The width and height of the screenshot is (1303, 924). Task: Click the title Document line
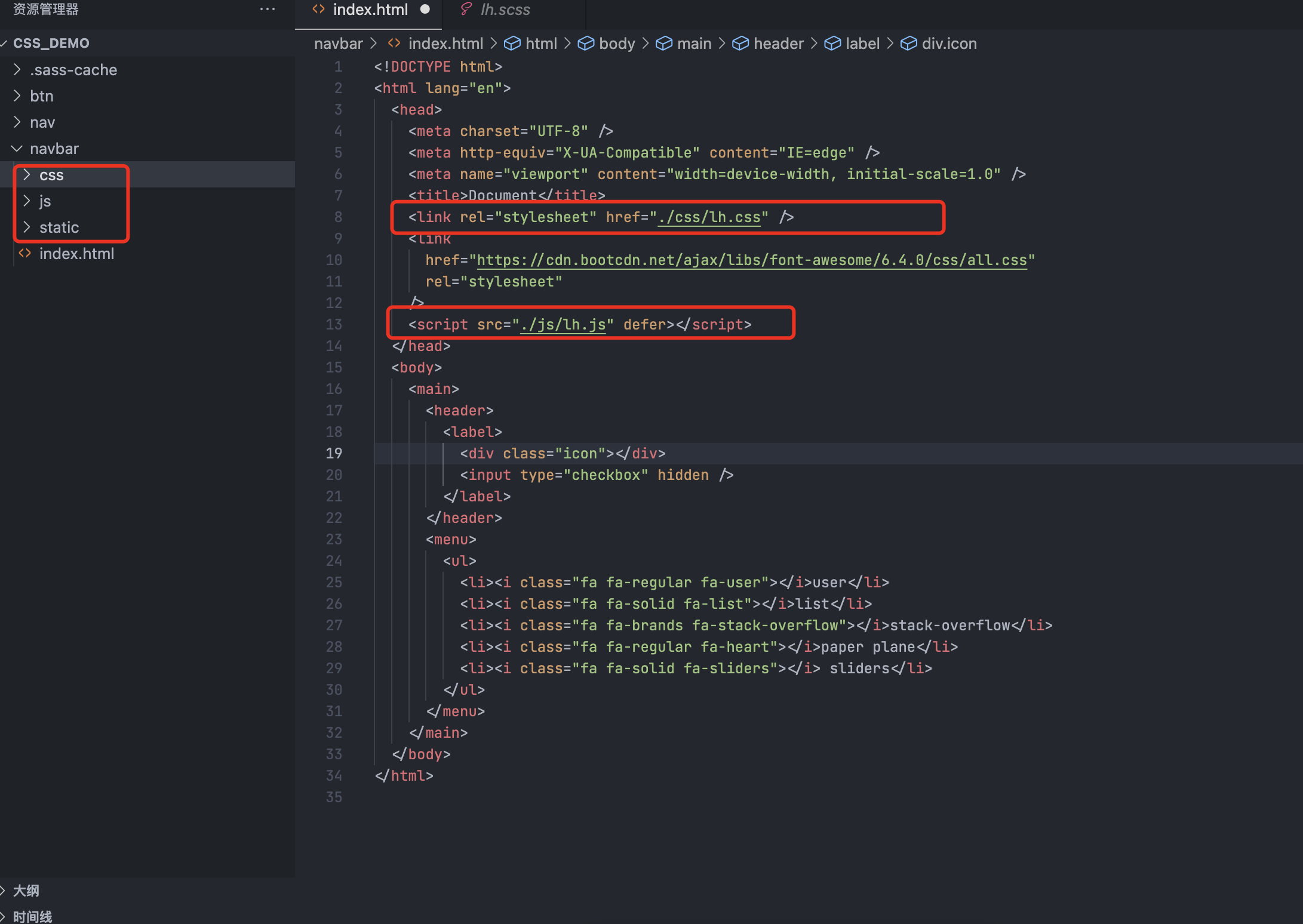[507, 196]
